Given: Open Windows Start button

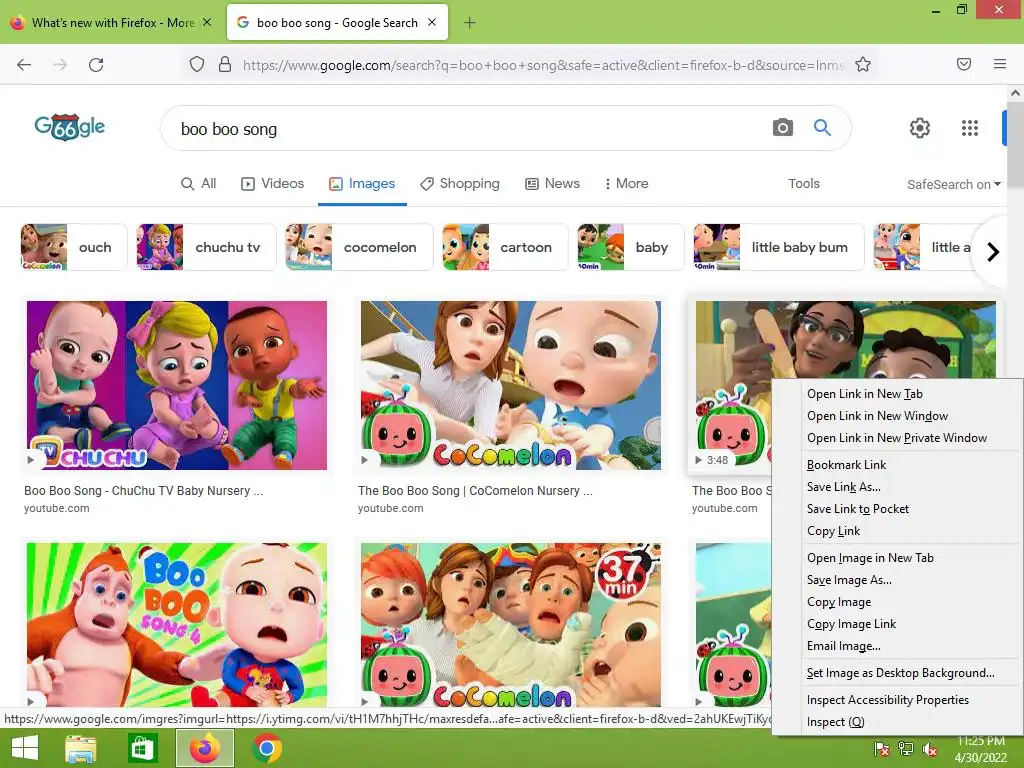Looking at the screenshot, I should click(x=25, y=748).
